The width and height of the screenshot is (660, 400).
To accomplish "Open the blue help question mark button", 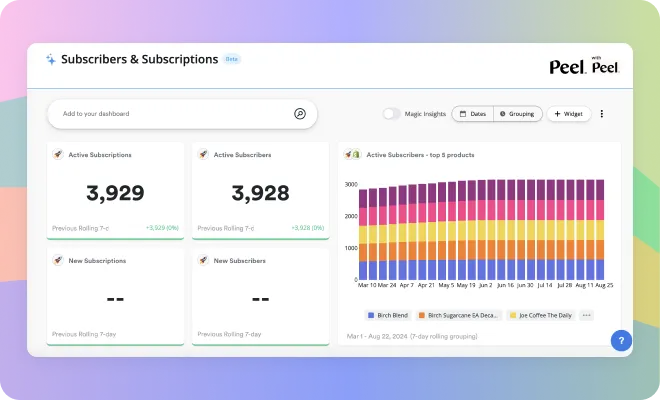I will pyautogui.click(x=621, y=340).
